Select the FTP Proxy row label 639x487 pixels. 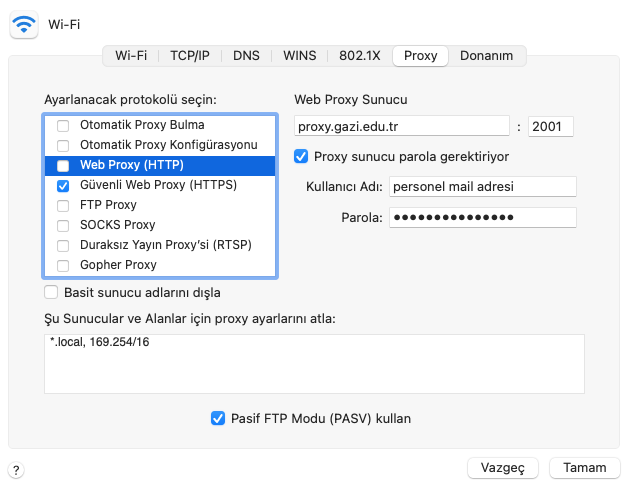click(x=108, y=205)
